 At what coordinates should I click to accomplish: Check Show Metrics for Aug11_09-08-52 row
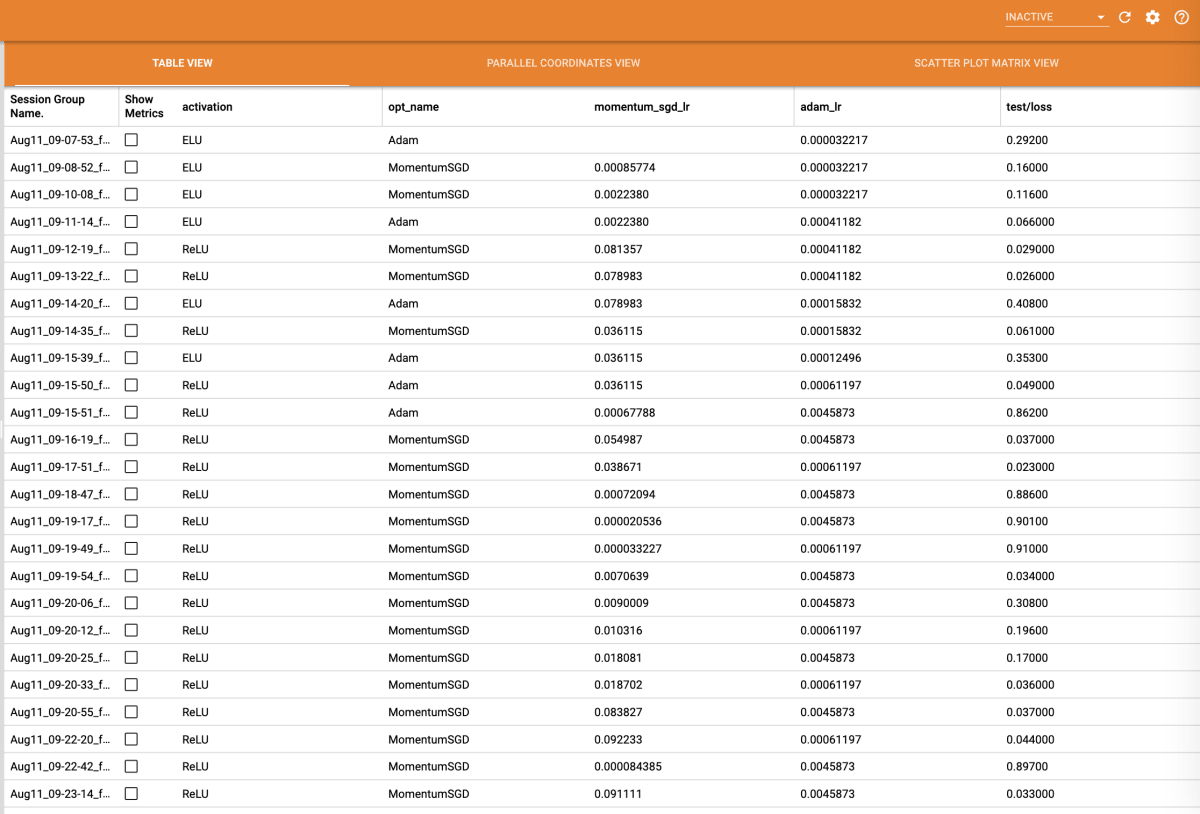coord(131,167)
